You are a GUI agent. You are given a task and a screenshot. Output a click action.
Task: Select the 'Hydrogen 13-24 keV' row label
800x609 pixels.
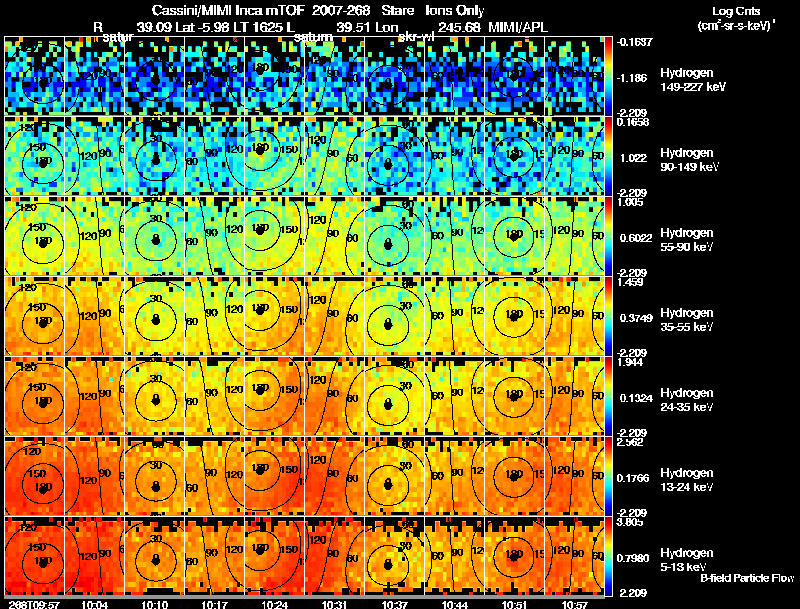(x=686, y=479)
